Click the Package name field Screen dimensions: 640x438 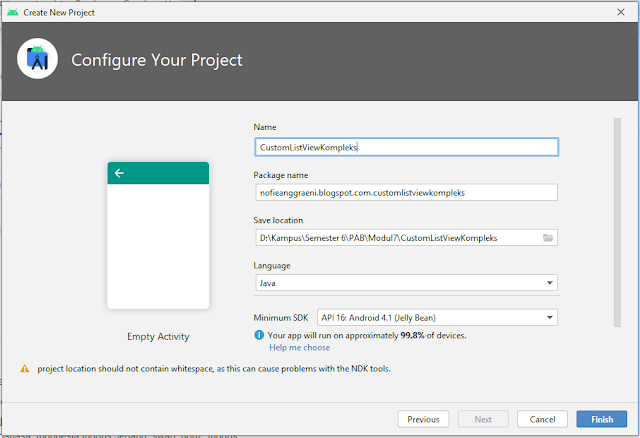click(x=407, y=192)
